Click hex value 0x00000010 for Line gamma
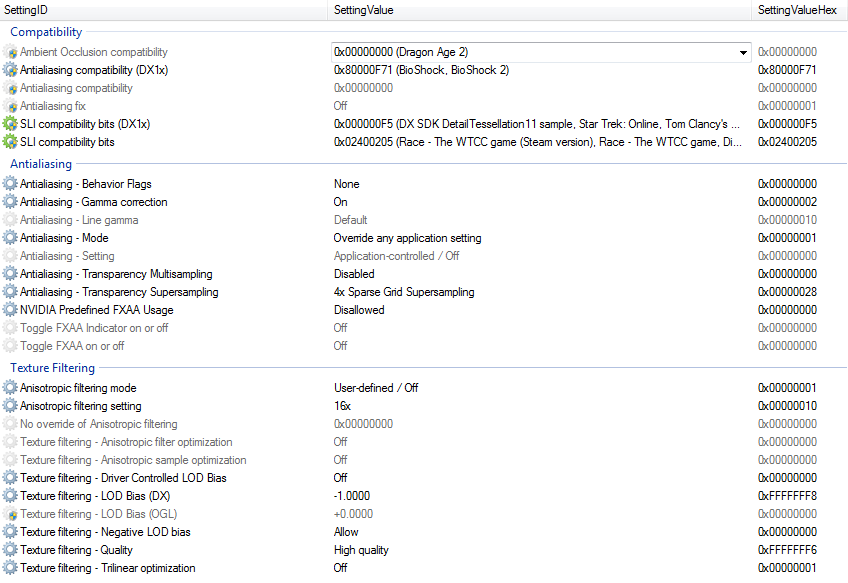 (x=787, y=220)
